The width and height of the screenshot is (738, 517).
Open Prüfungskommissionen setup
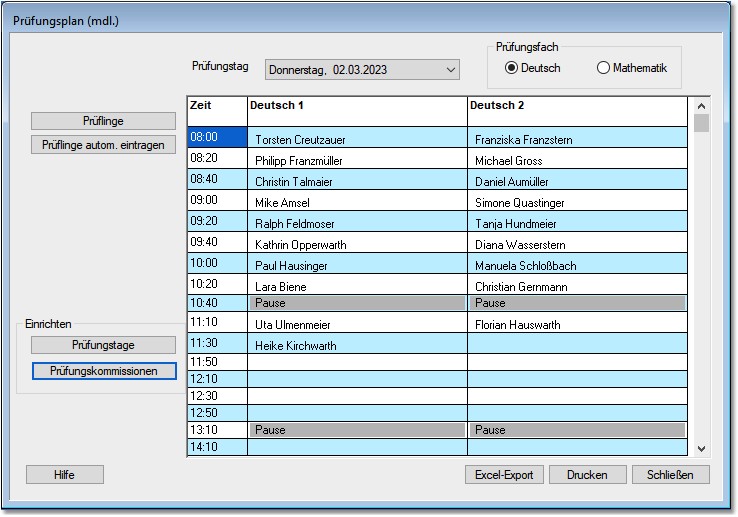[103, 371]
